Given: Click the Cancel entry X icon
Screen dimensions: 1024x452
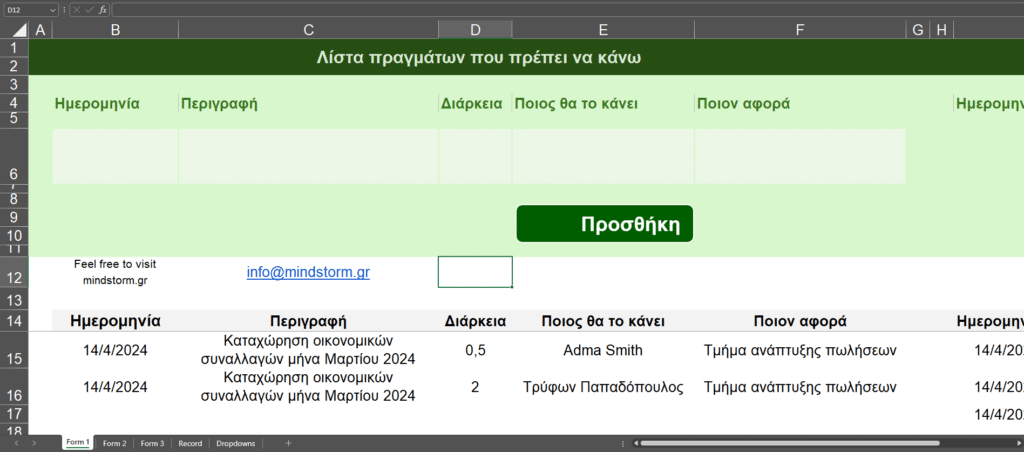Looking at the screenshot, I should (77, 9).
